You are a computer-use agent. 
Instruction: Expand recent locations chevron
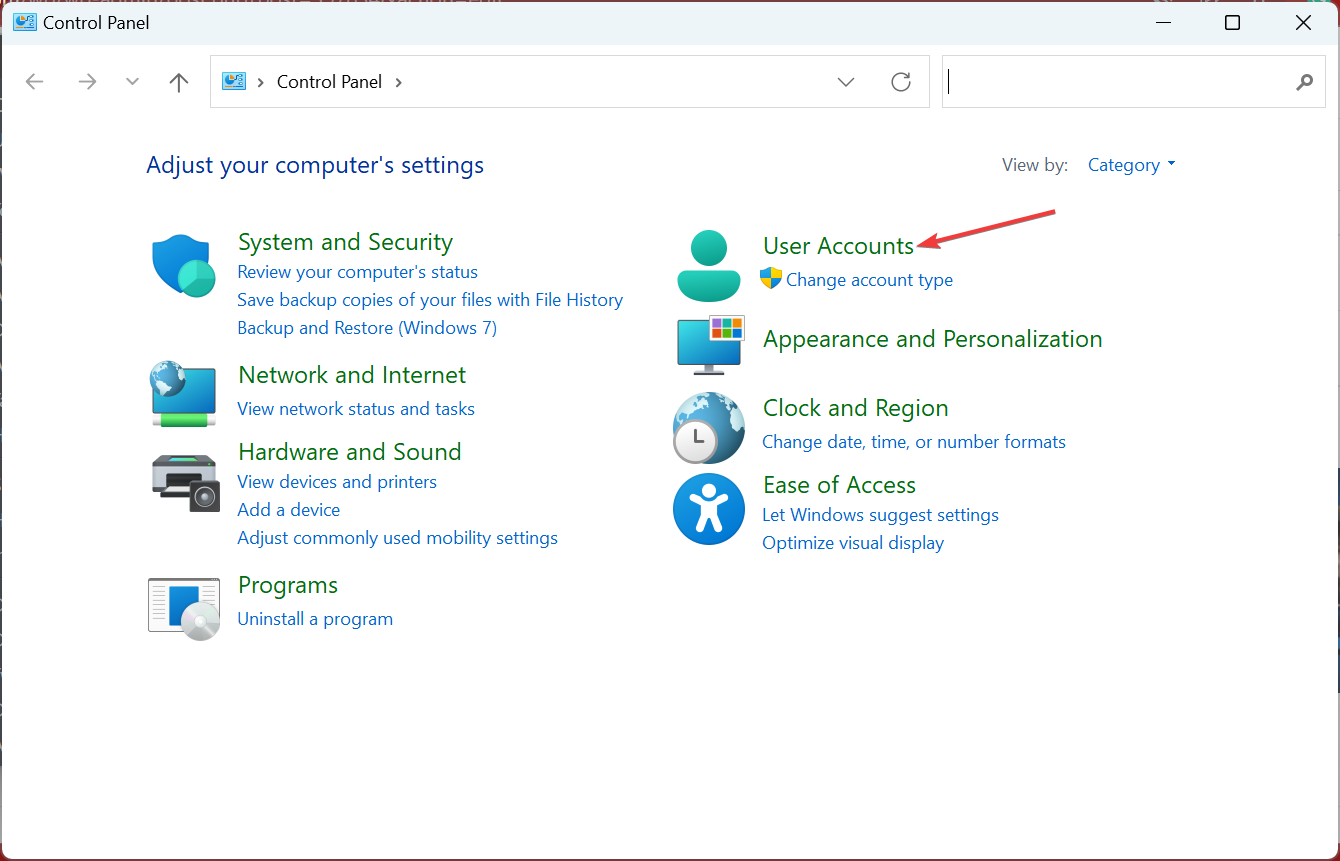[132, 82]
